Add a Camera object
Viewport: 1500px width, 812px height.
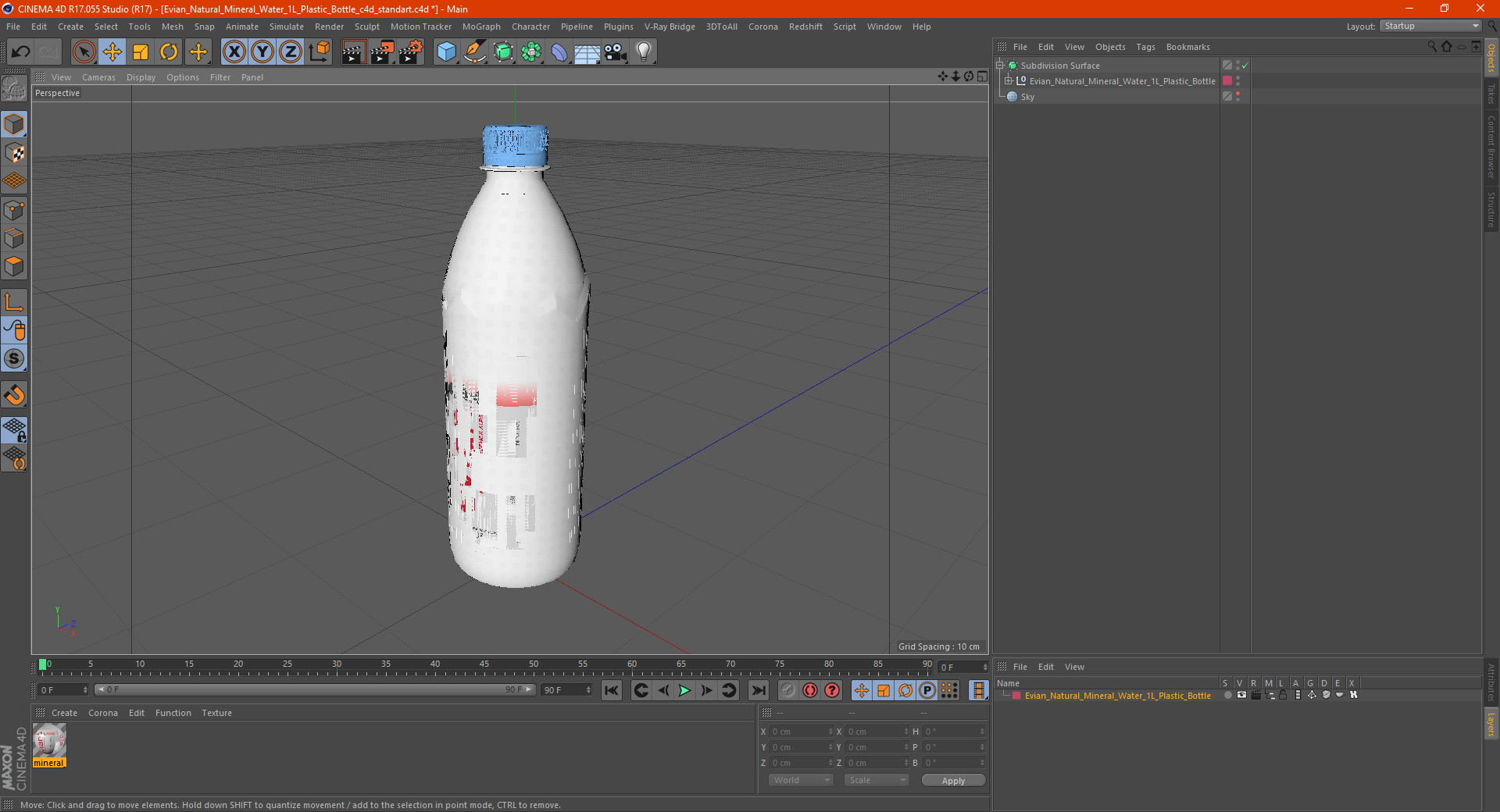tap(616, 52)
